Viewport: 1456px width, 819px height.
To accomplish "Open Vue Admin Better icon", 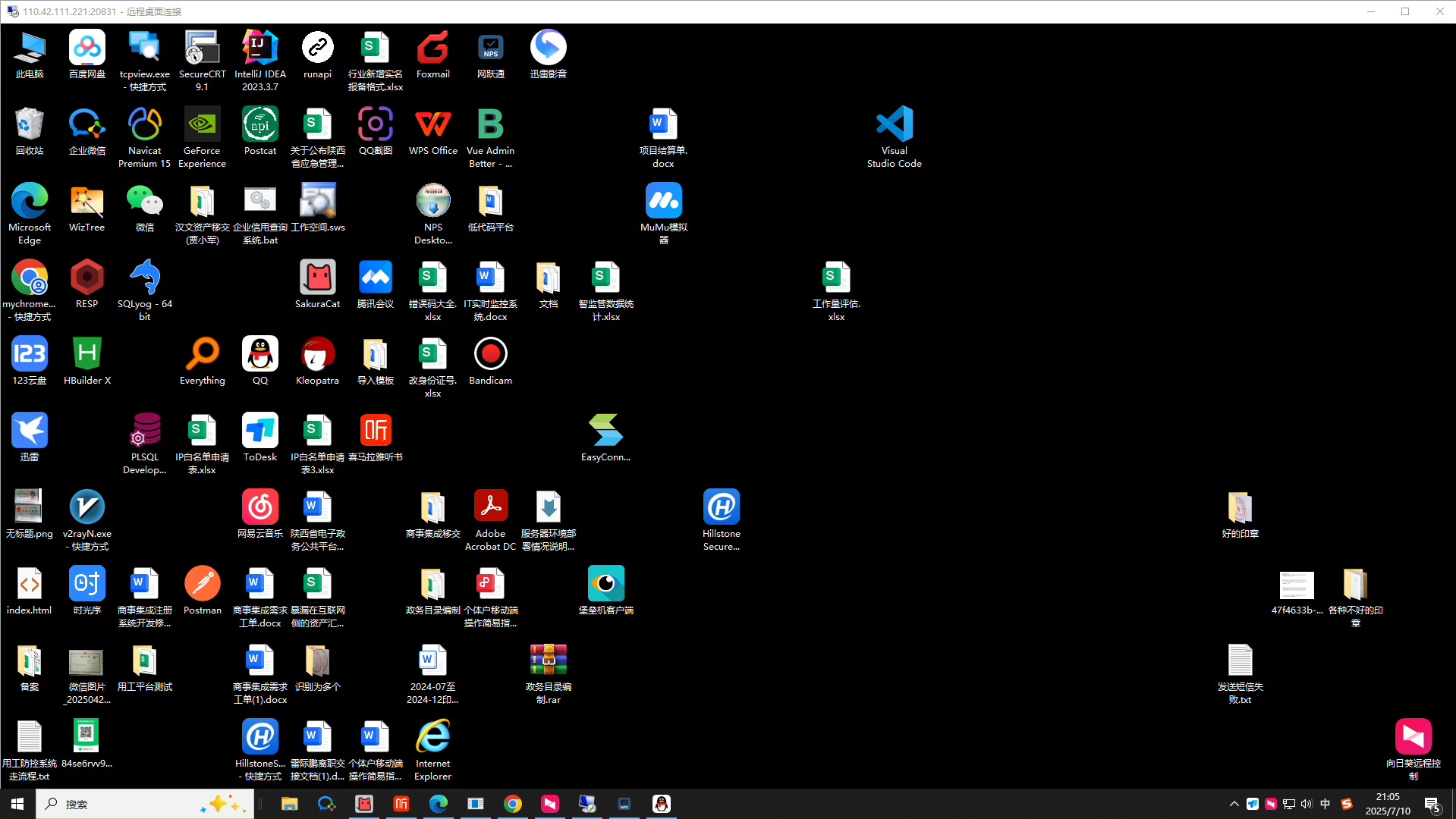I will 491,137.
